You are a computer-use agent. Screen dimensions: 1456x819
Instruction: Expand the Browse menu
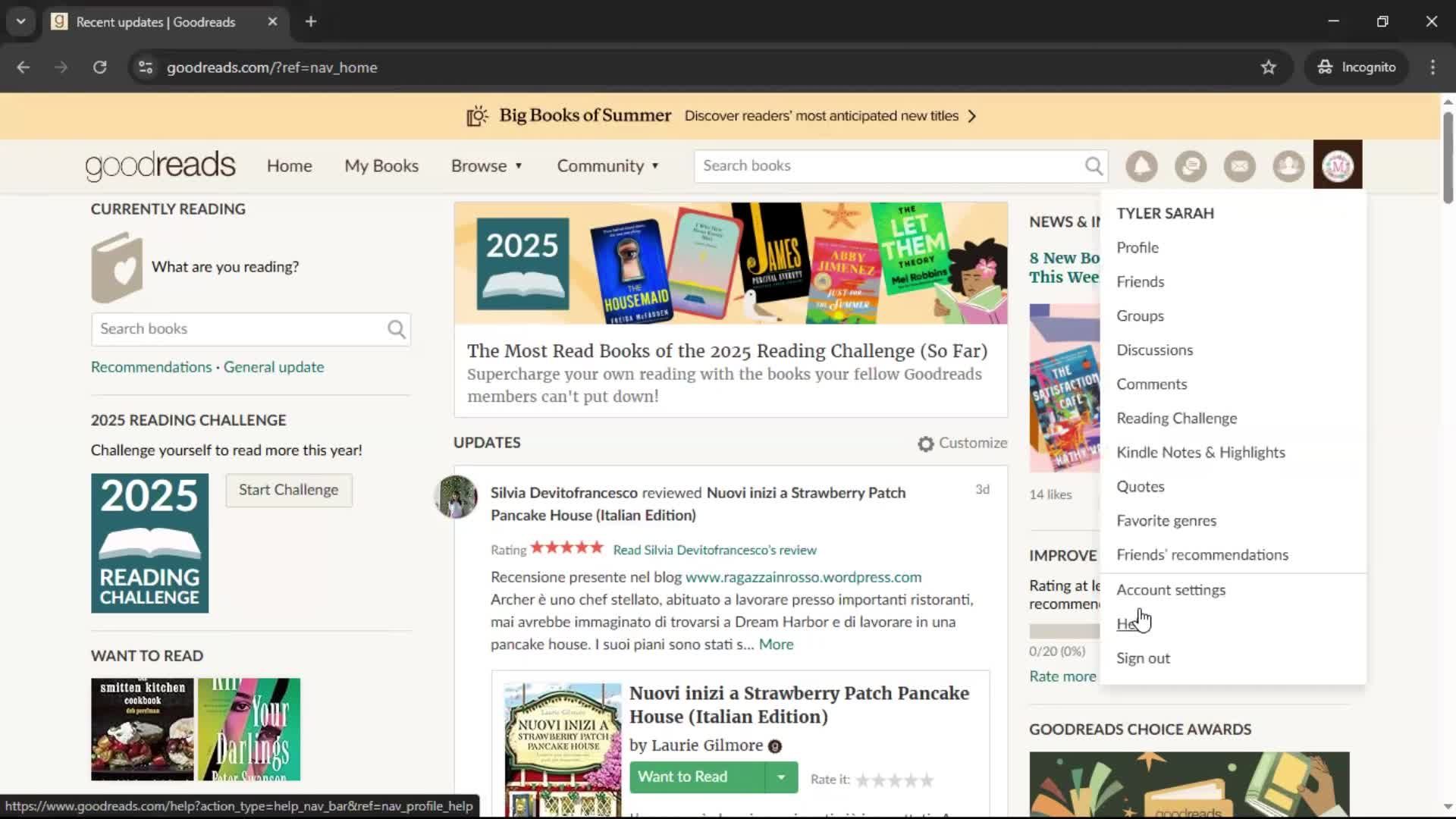[x=487, y=166]
